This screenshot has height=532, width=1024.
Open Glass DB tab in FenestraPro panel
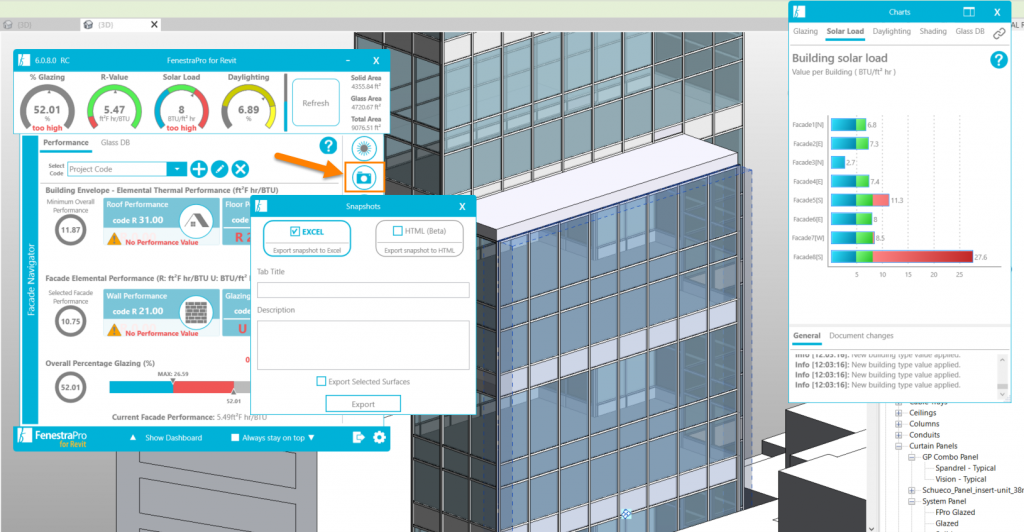(115, 142)
